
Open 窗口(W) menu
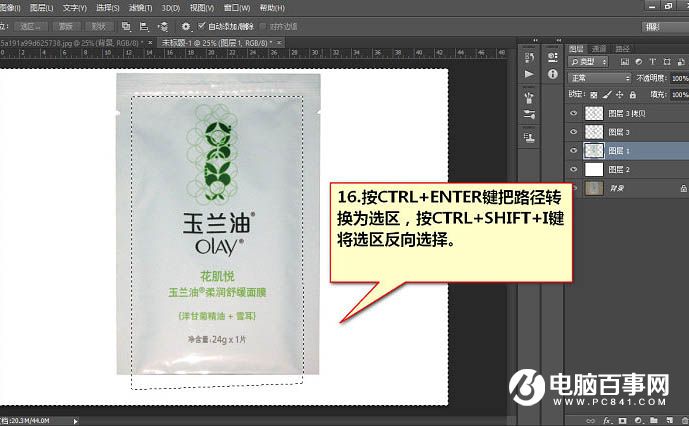click(237, 8)
